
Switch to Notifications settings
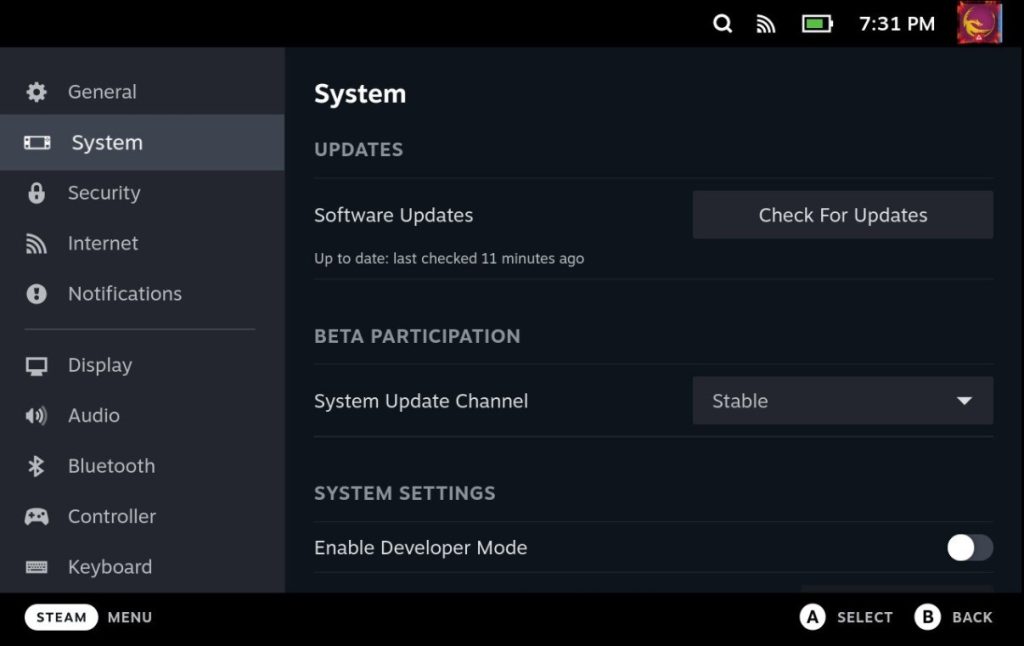(142, 294)
